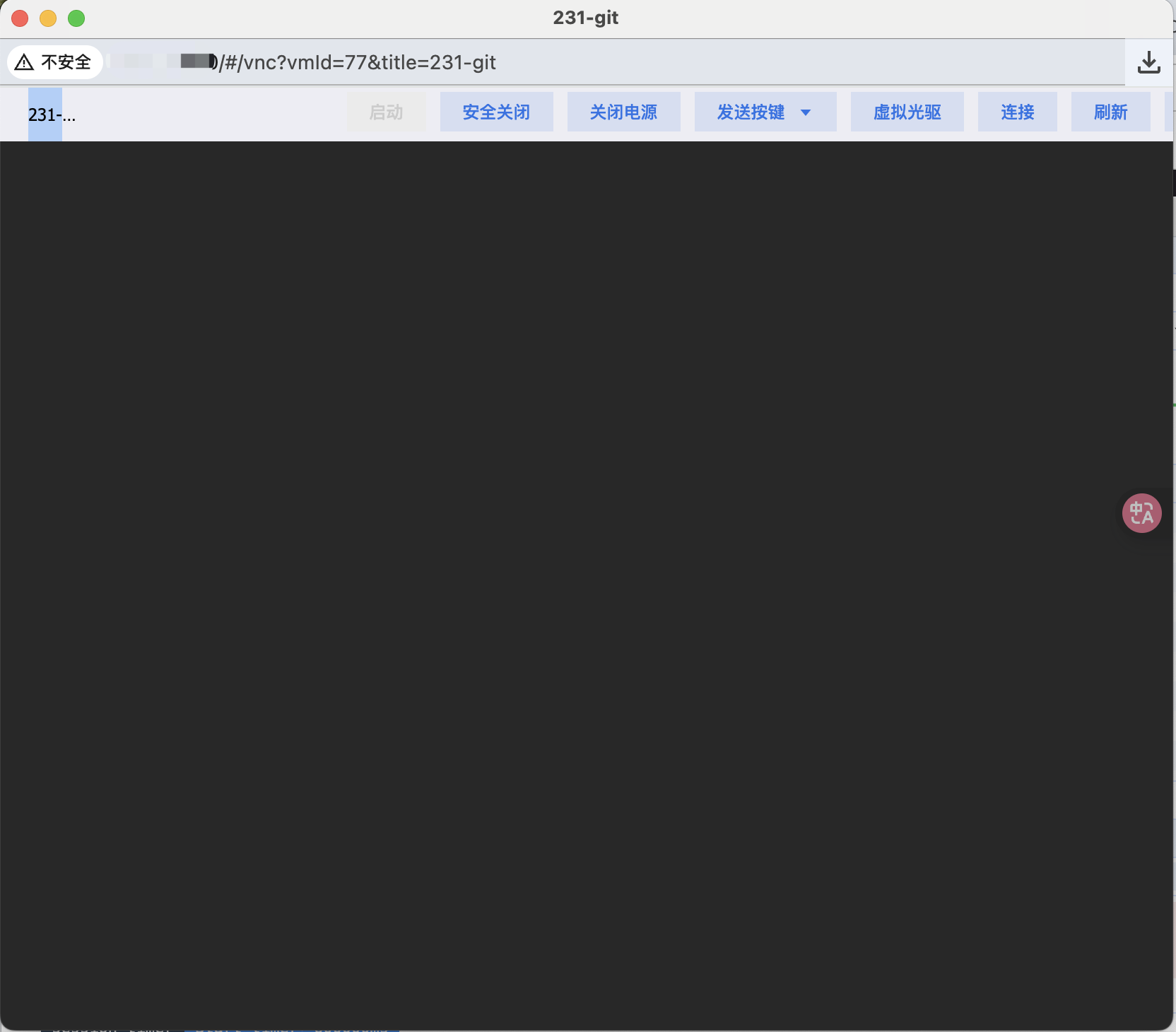Click the 不安全 site security label
The image size is (1176, 1032).
pos(66,62)
